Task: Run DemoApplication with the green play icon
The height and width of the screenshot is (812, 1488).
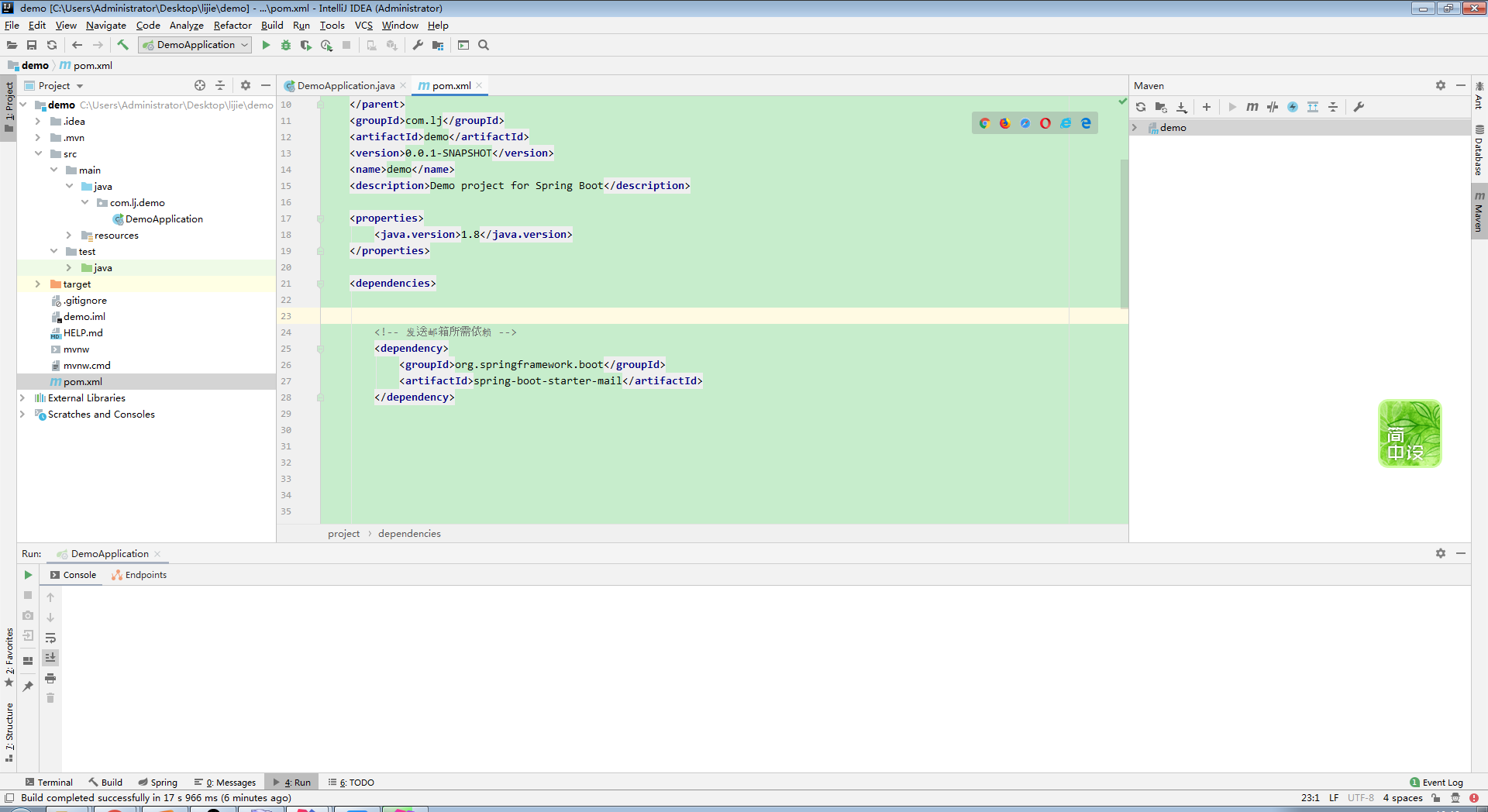Action: click(x=266, y=45)
